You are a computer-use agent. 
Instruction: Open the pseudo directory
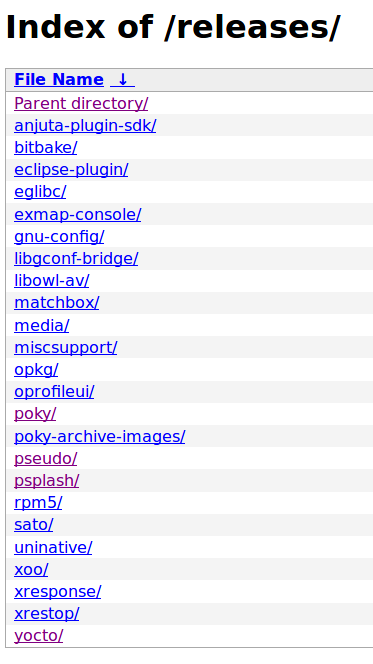(46, 458)
